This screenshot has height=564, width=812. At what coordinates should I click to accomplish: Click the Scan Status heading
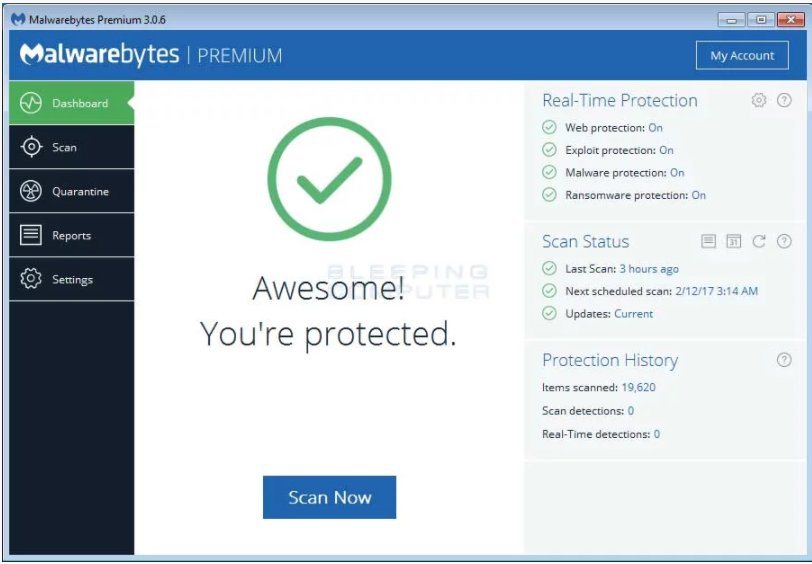coord(586,241)
